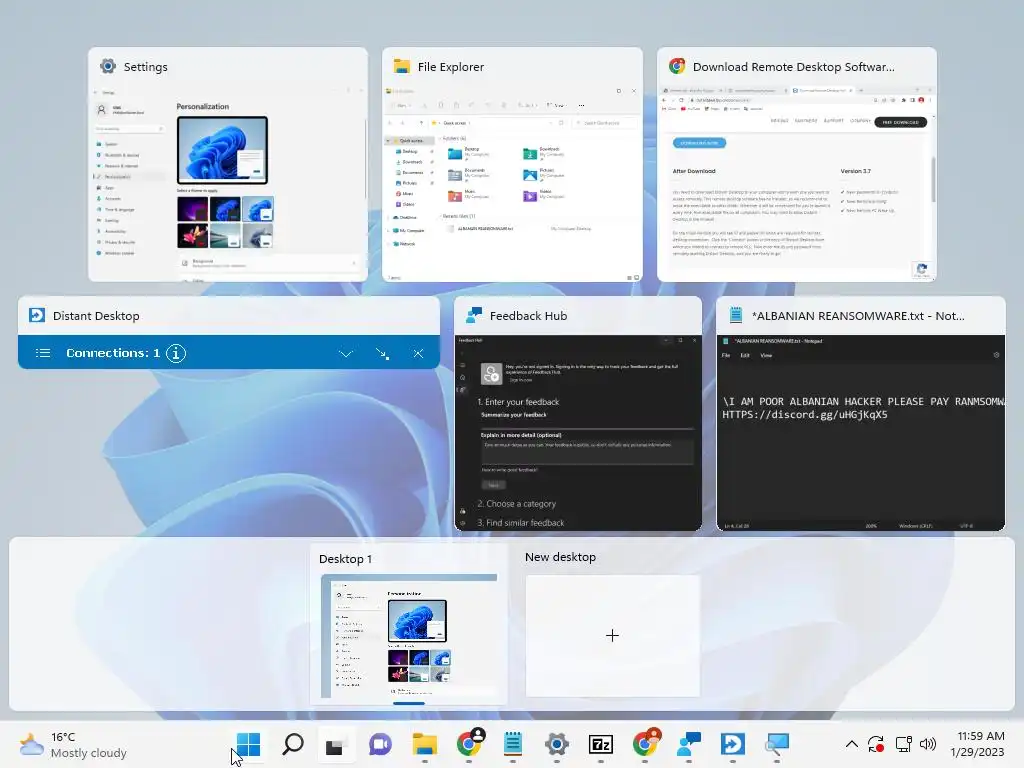Open Distant Desktop taskbar icon
The width and height of the screenshot is (1024, 768).
point(733,744)
